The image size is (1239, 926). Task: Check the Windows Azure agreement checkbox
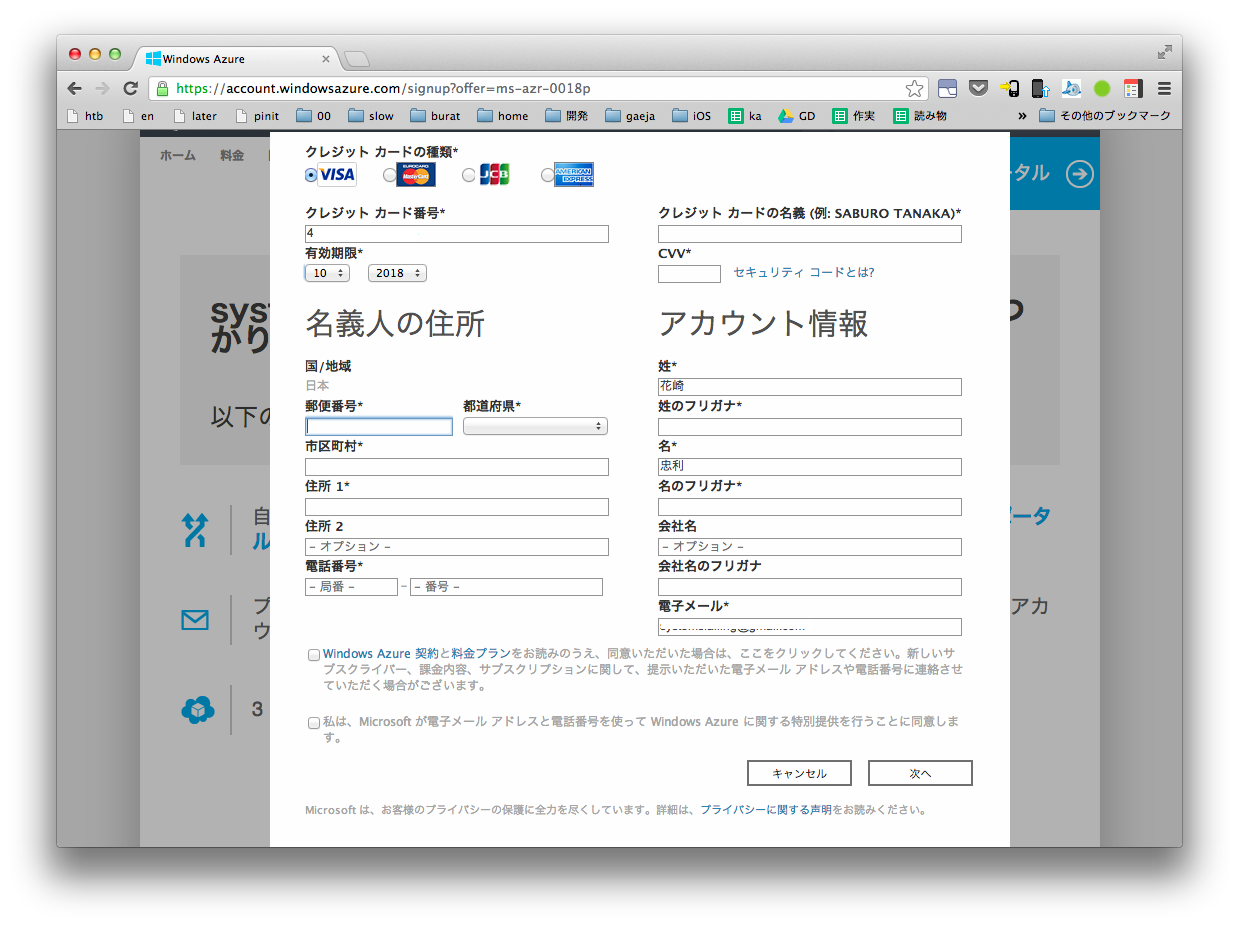click(x=314, y=655)
